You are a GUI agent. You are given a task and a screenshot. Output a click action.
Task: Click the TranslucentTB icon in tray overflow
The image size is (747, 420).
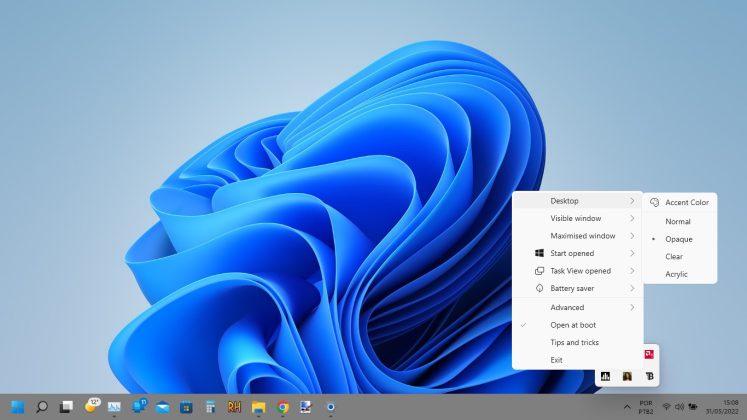tap(649, 377)
